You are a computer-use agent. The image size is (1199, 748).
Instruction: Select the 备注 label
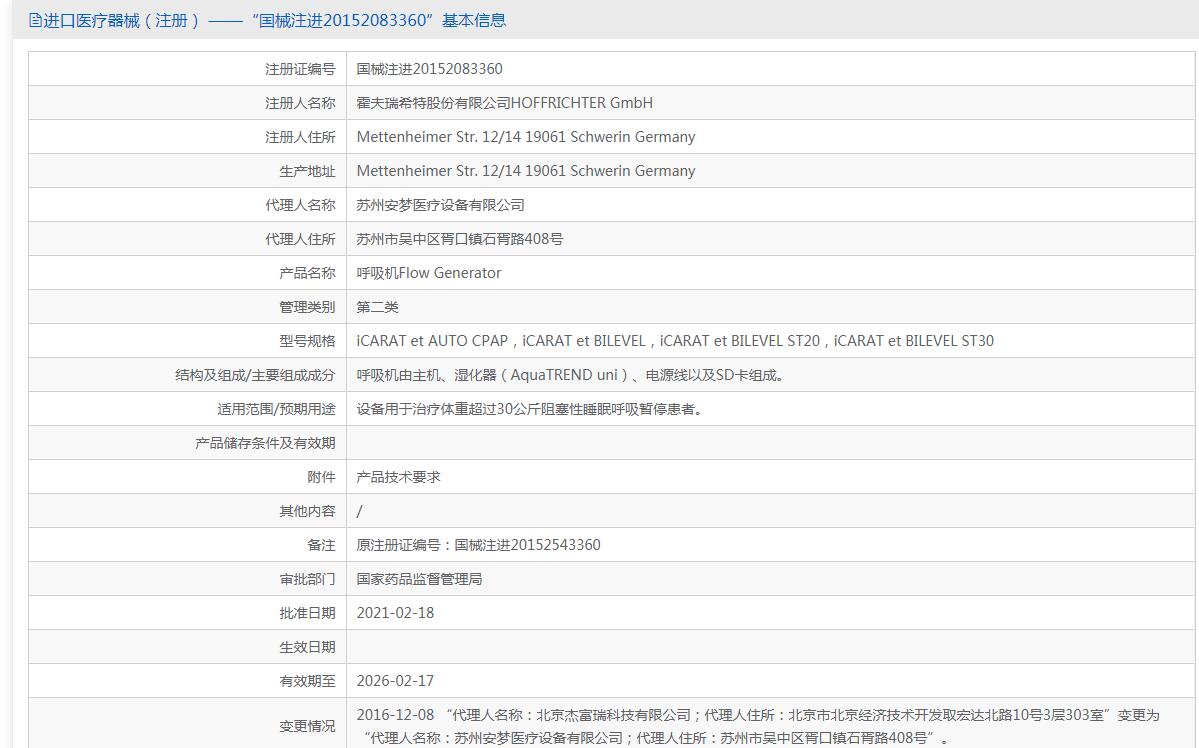coord(321,545)
